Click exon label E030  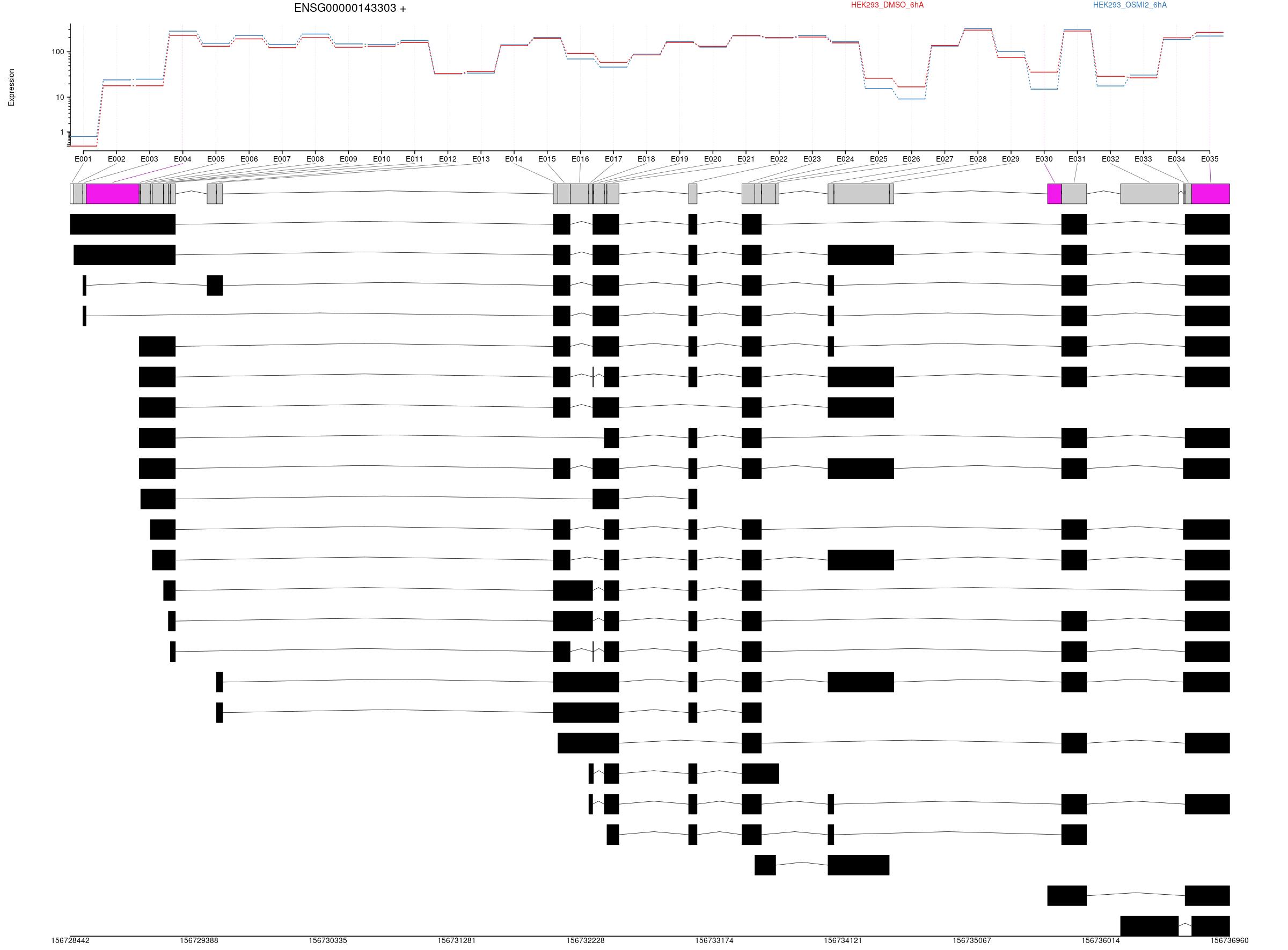[1044, 159]
